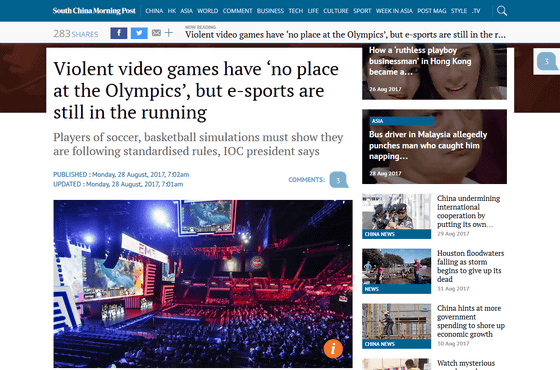Open the POST MAG section
The width and height of the screenshot is (560, 370).
click(432, 11)
